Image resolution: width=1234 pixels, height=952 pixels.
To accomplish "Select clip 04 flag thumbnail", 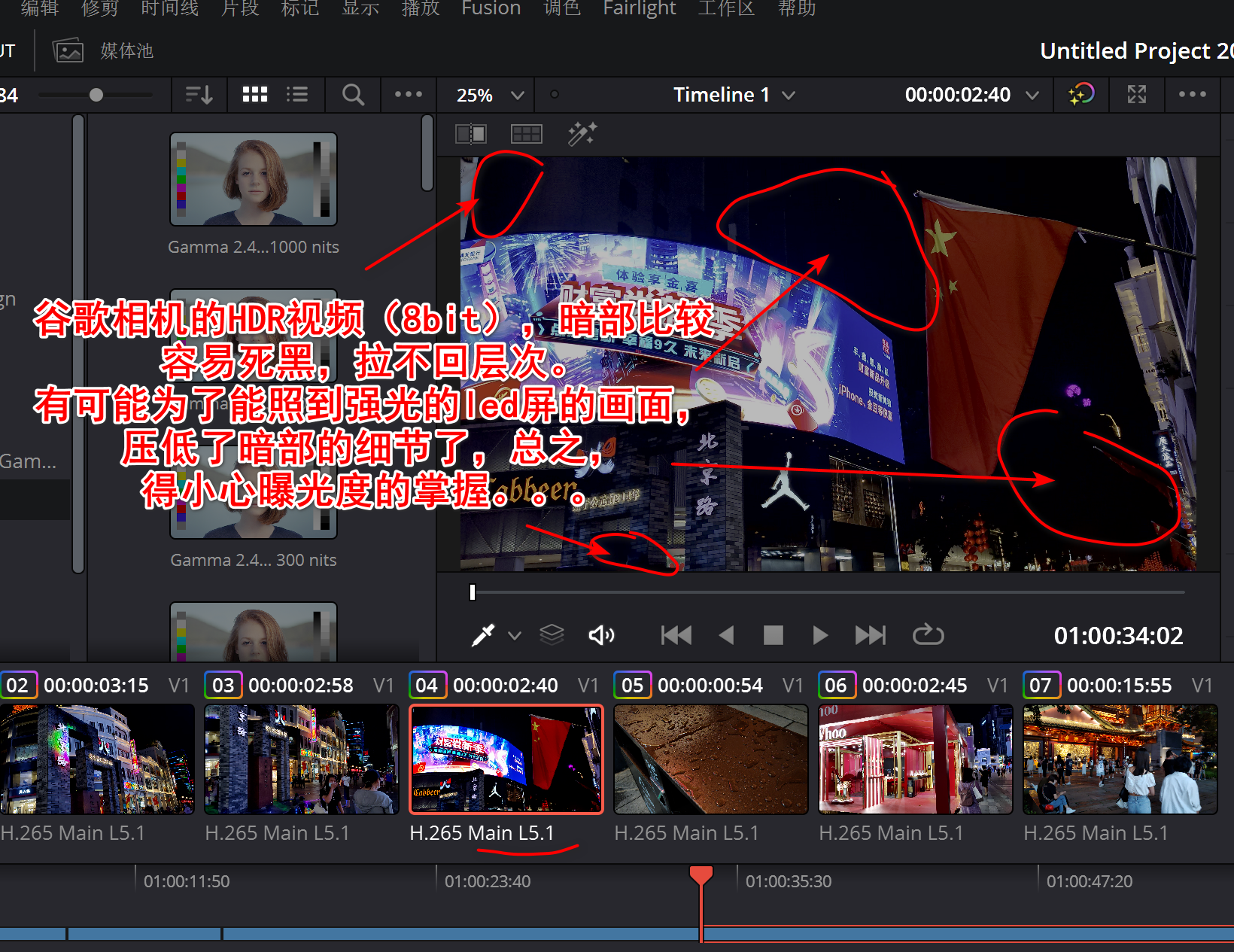I will pos(506,759).
